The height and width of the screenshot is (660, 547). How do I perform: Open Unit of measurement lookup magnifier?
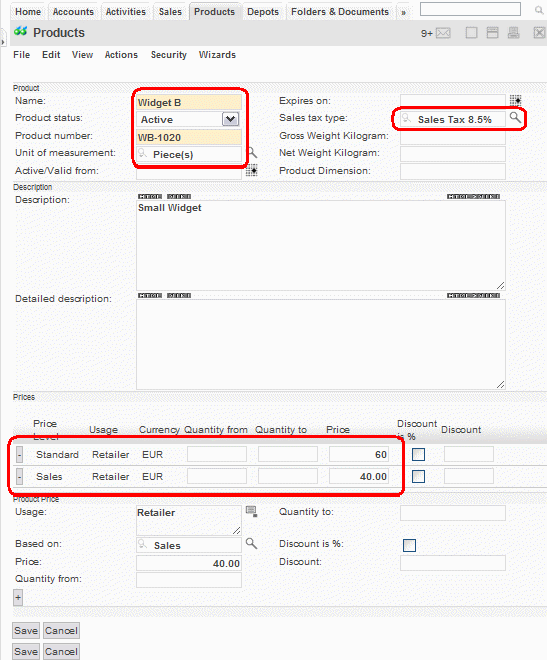click(252, 152)
